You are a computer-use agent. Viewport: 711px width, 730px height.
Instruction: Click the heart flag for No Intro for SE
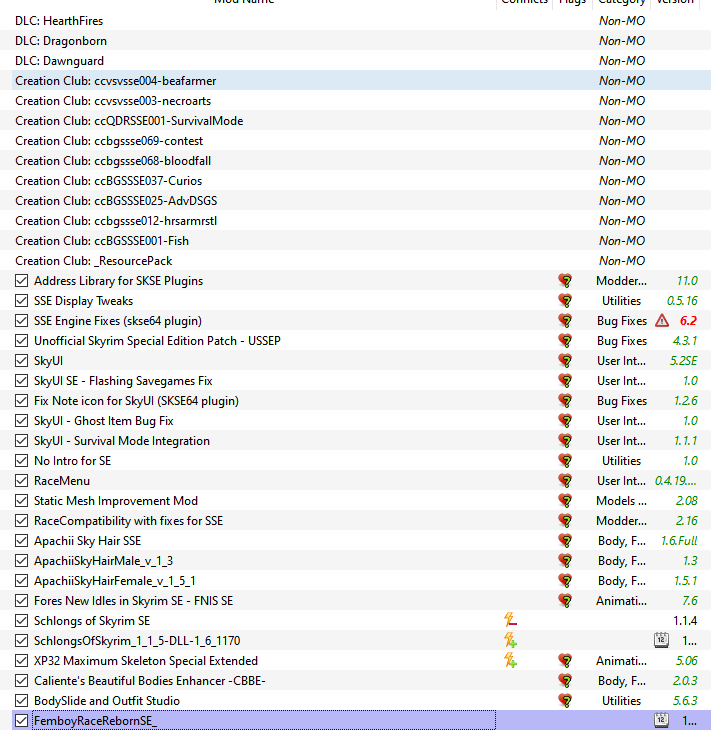[565, 461]
